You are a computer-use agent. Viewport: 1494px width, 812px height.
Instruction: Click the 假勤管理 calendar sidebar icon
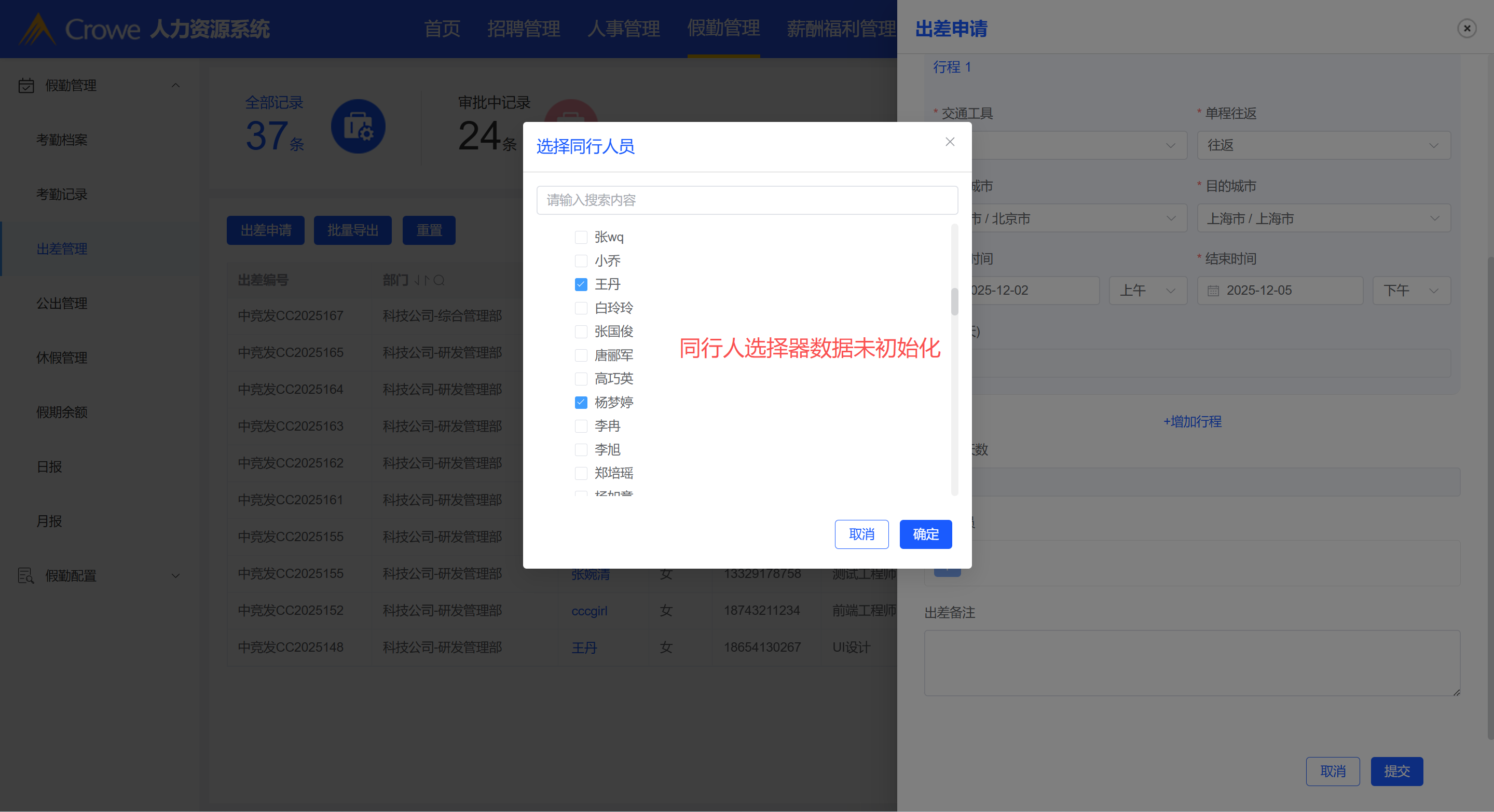click(x=26, y=86)
